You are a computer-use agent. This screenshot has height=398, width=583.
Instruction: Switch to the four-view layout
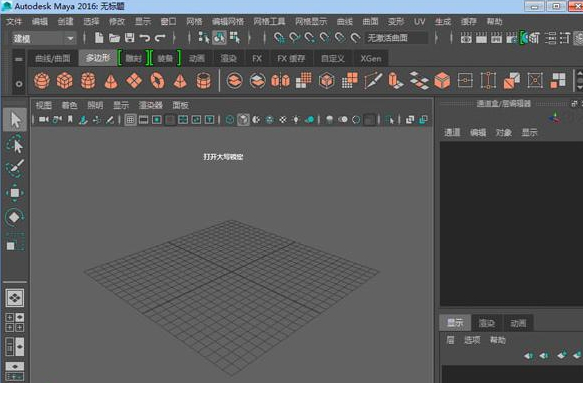tap(15, 322)
